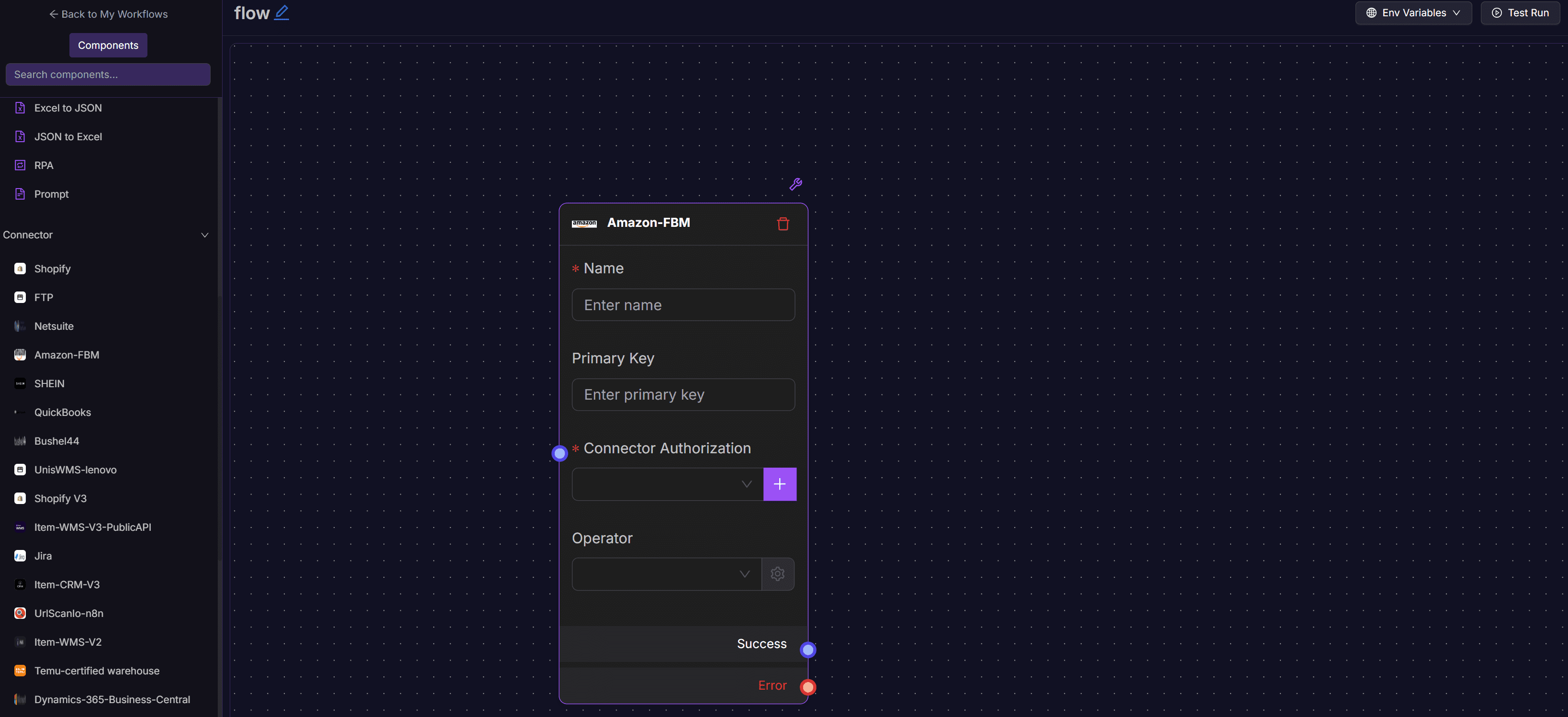This screenshot has width=1568, height=717.
Task: Focus the Search components field
Action: (108, 74)
